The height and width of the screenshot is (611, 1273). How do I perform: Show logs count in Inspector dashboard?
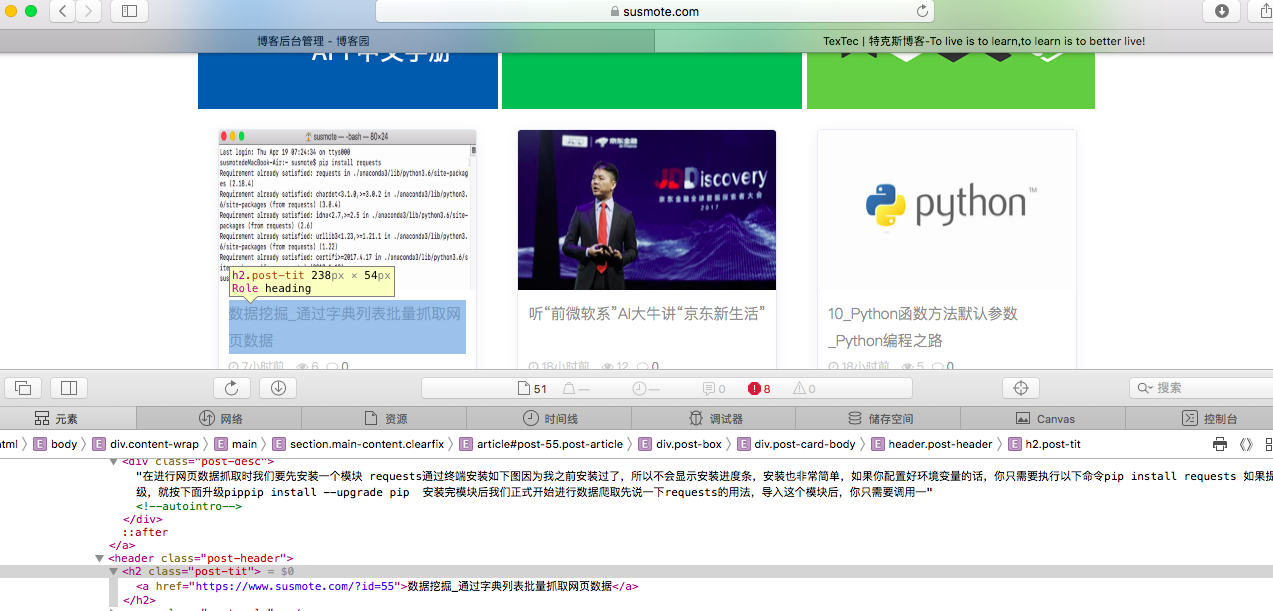714,389
